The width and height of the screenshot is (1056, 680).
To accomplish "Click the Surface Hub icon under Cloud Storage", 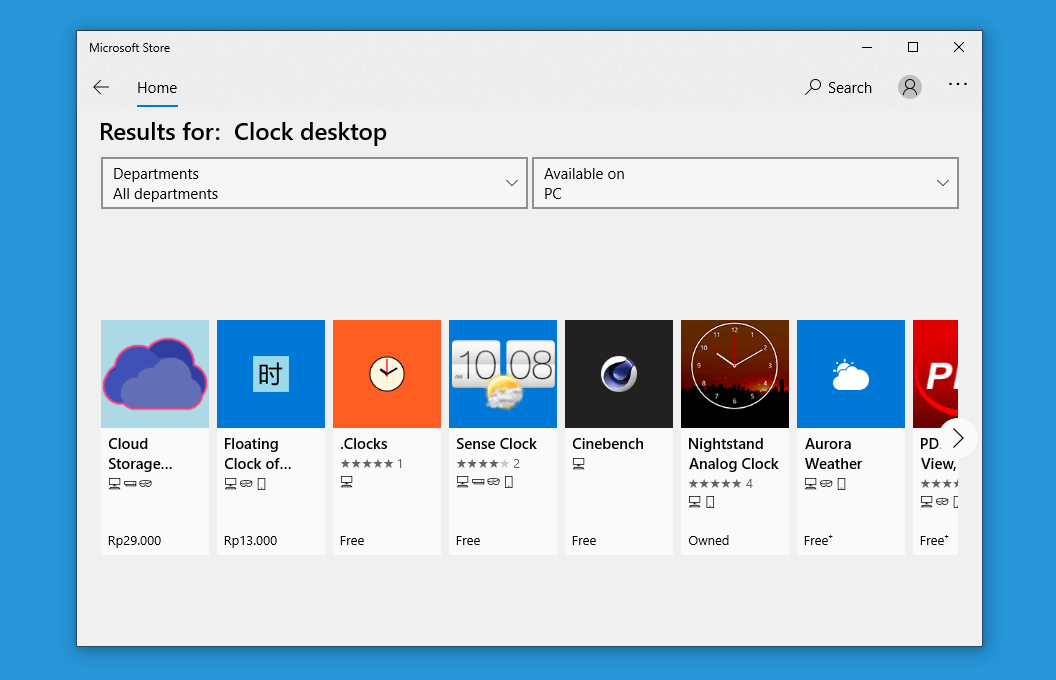I will pyautogui.click(x=131, y=483).
